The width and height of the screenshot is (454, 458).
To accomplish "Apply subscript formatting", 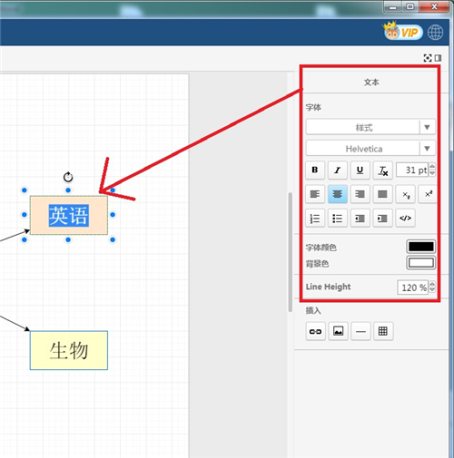I will click(406, 194).
